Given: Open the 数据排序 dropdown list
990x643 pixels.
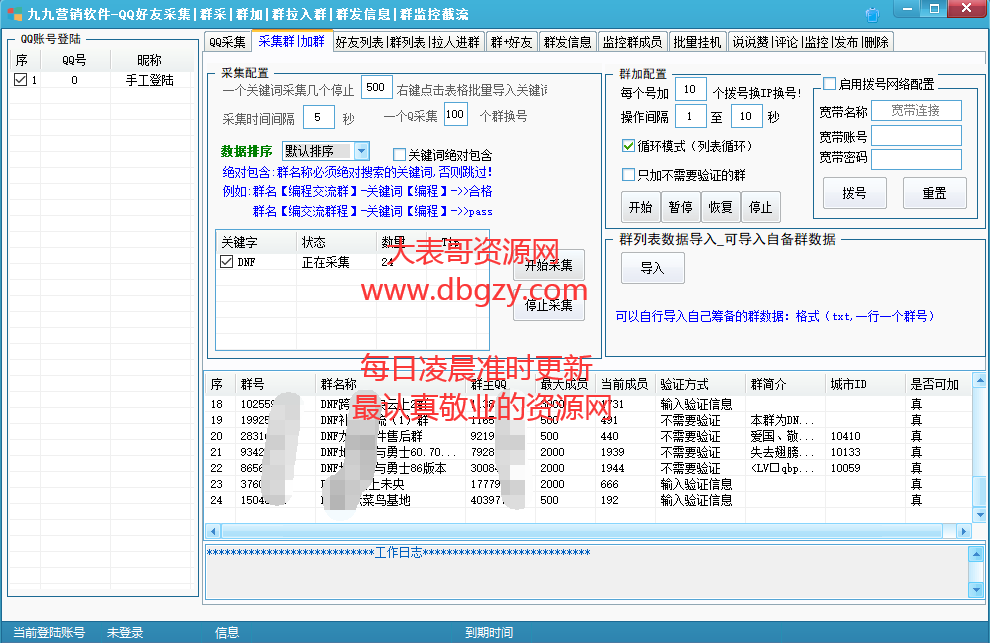Looking at the screenshot, I should [361, 151].
